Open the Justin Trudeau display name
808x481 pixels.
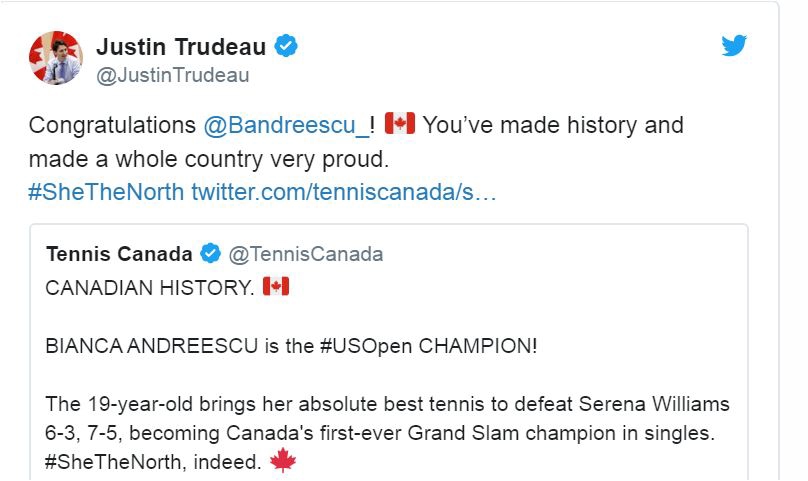182,46
